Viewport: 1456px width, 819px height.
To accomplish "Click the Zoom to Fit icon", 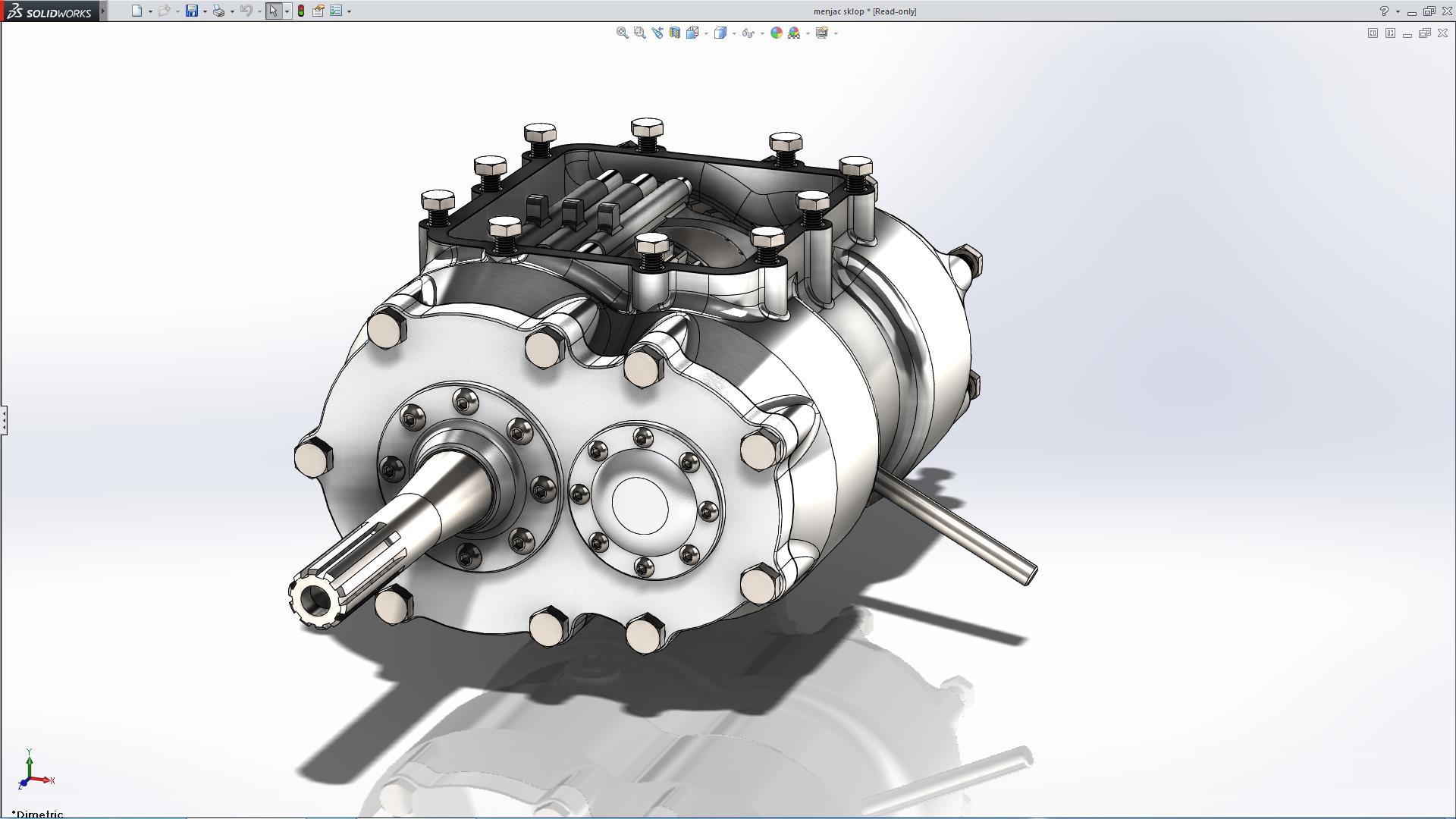I will click(x=622, y=33).
